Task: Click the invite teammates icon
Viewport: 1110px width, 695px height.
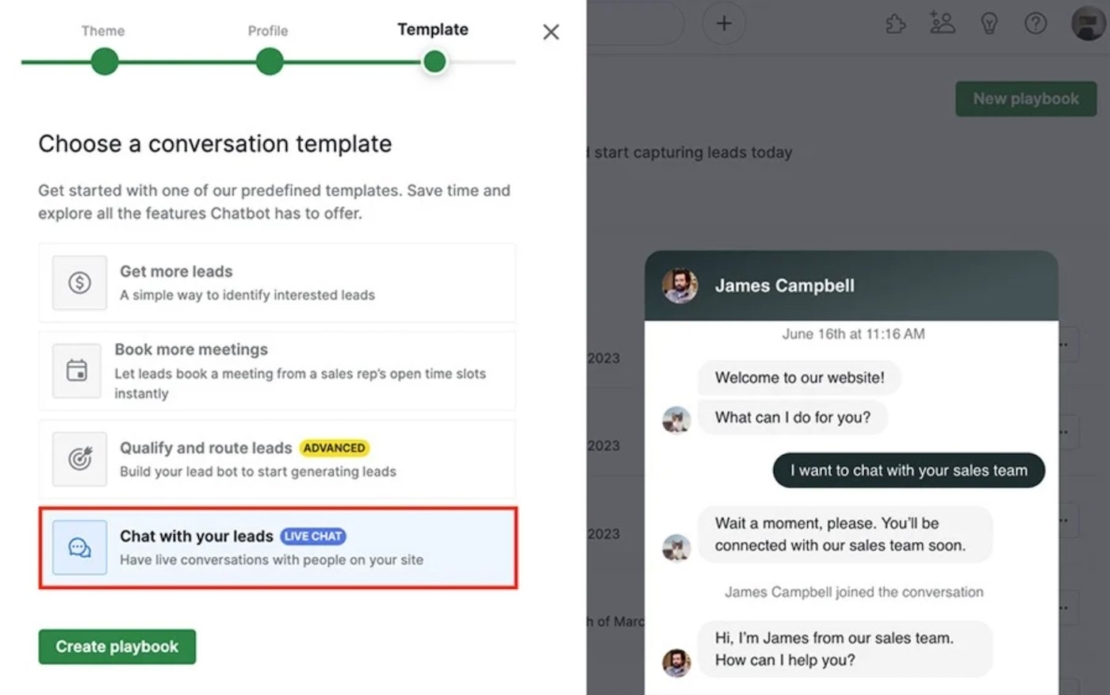Action: click(x=942, y=23)
